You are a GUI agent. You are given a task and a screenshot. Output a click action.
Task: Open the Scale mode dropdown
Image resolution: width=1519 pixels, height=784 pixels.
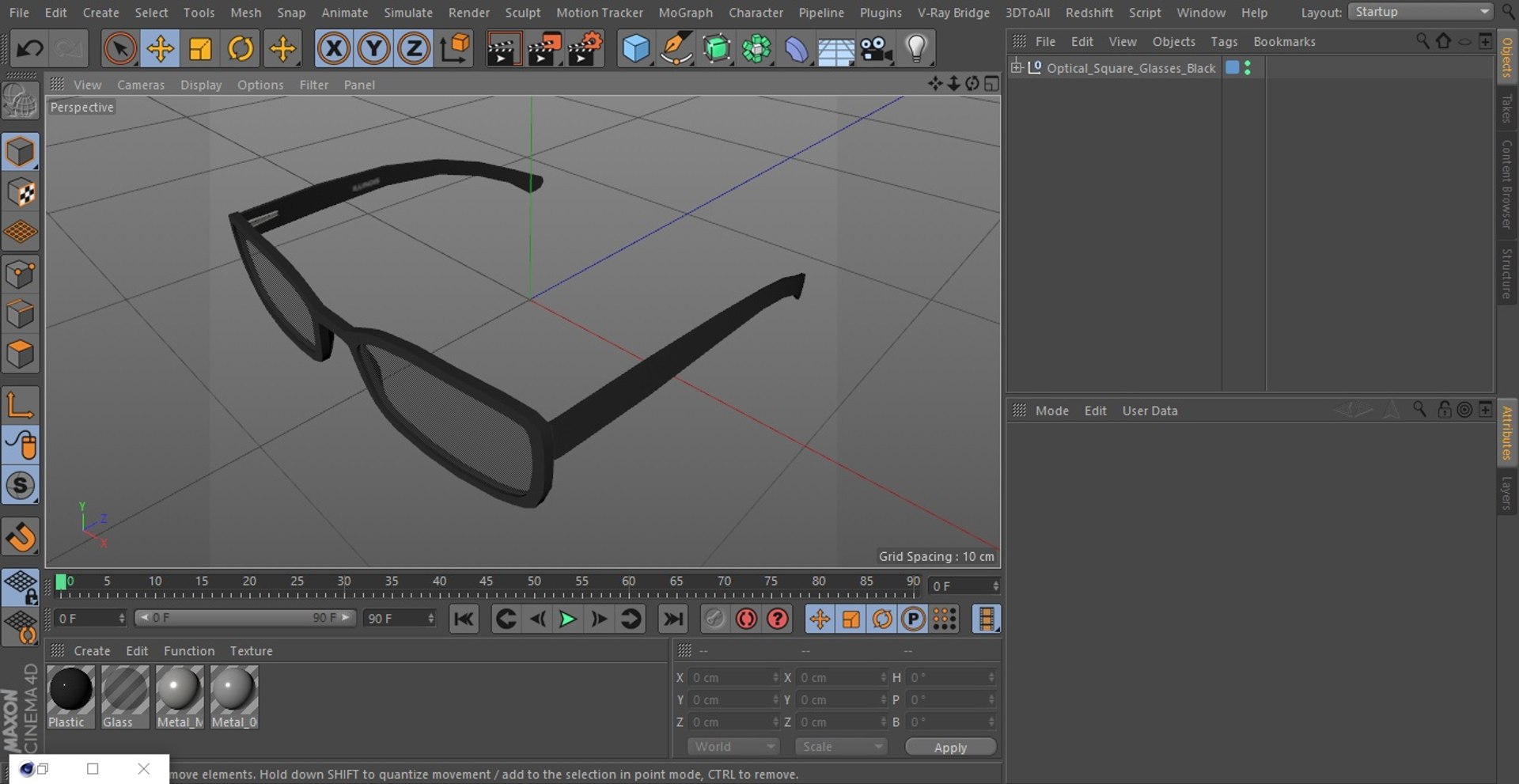click(x=842, y=747)
